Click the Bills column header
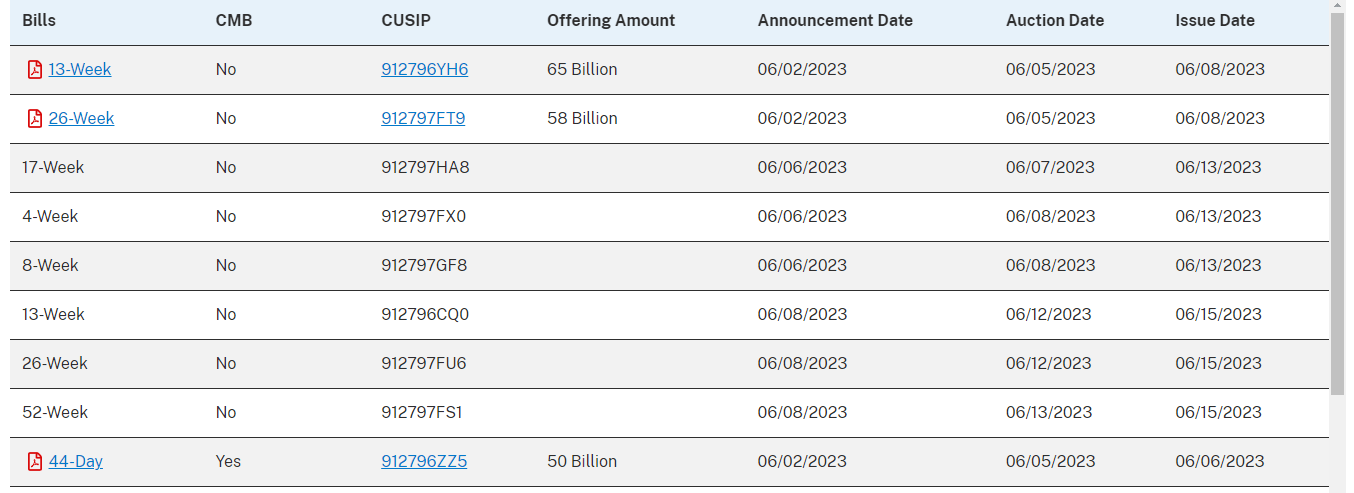 (39, 21)
